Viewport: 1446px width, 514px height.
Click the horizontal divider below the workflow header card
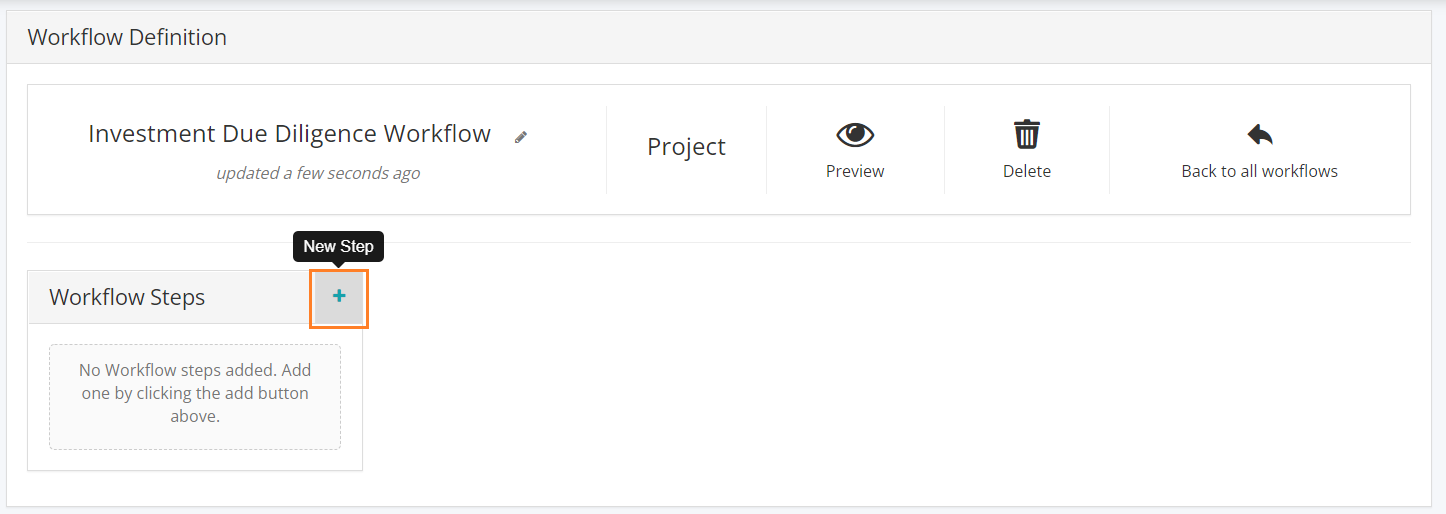point(719,242)
